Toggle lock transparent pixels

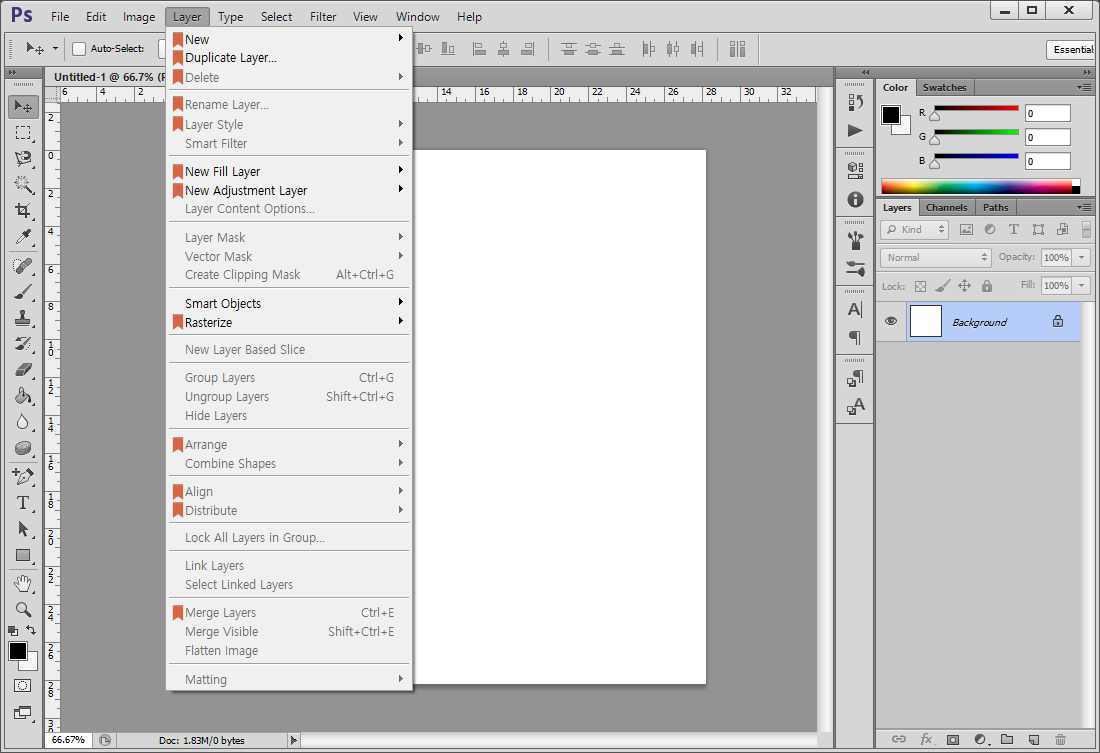pos(920,286)
